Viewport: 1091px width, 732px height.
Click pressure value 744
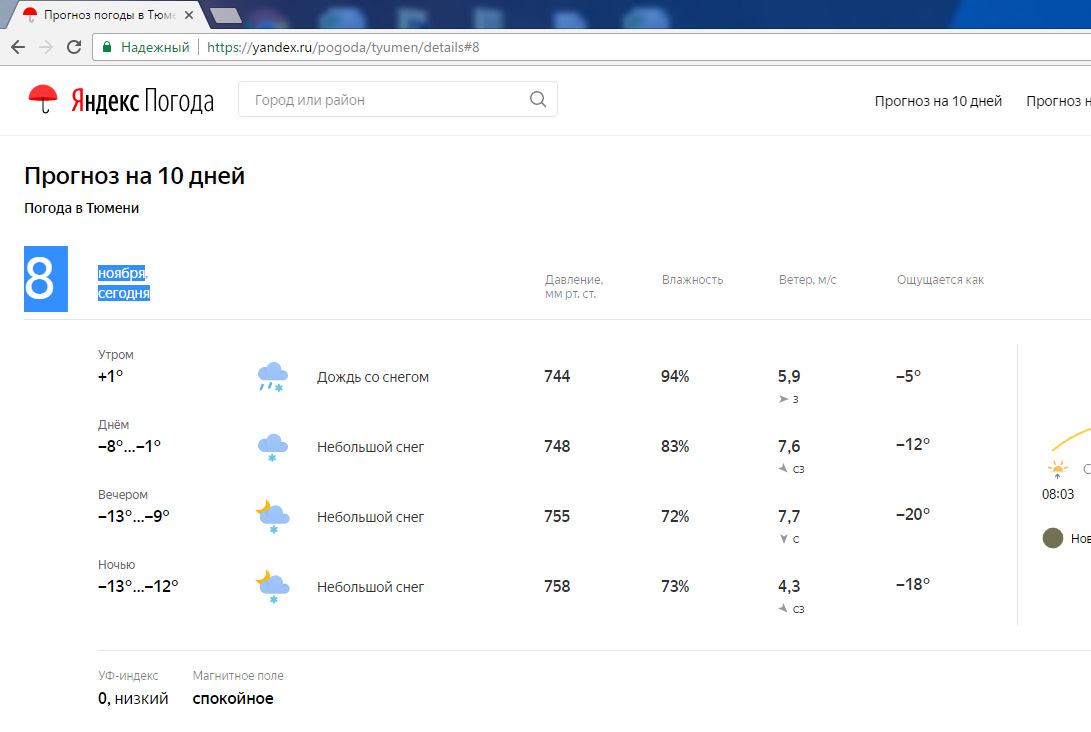pos(557,376)
